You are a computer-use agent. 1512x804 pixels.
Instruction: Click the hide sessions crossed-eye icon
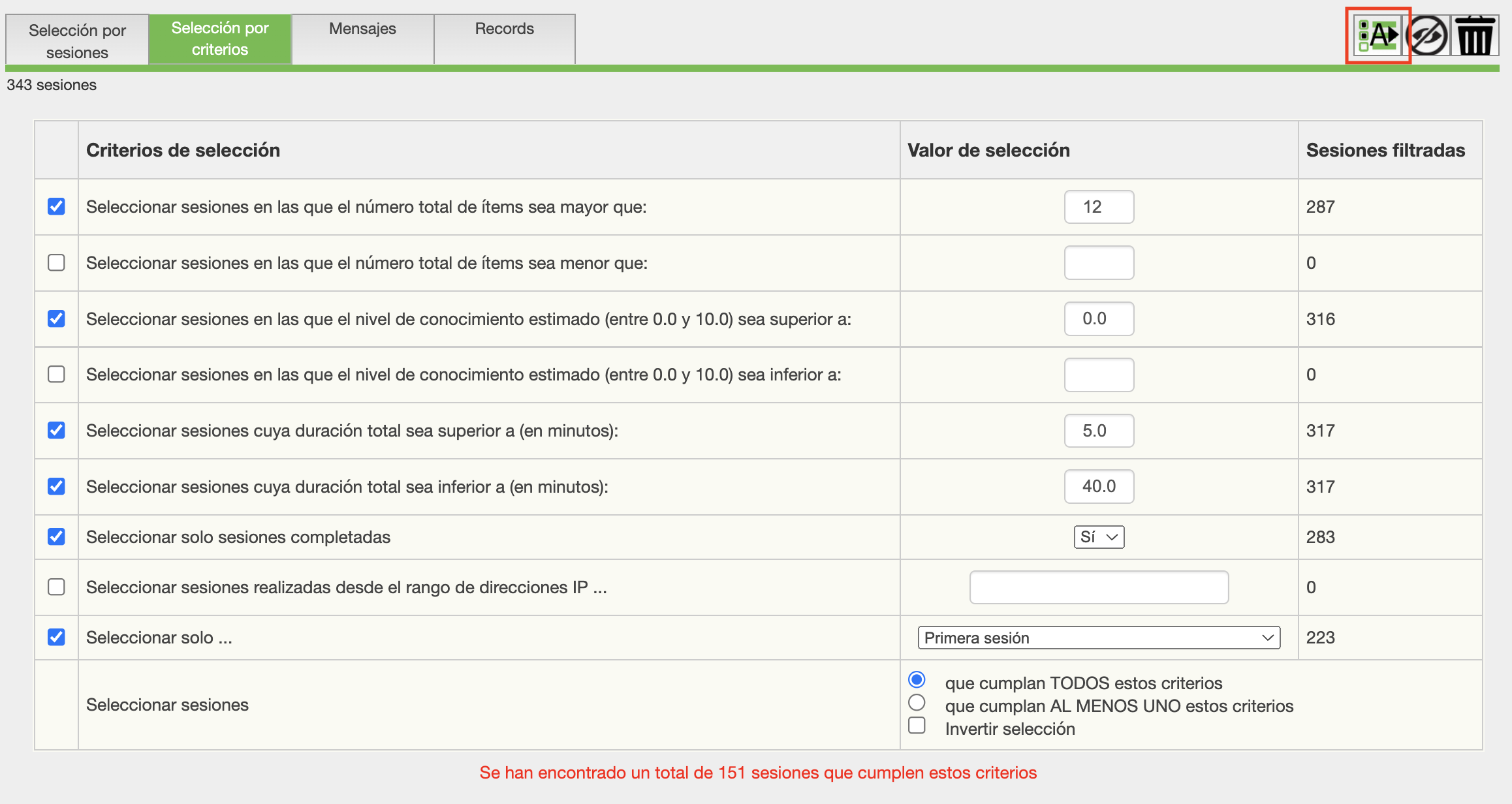click(1426, 35)
